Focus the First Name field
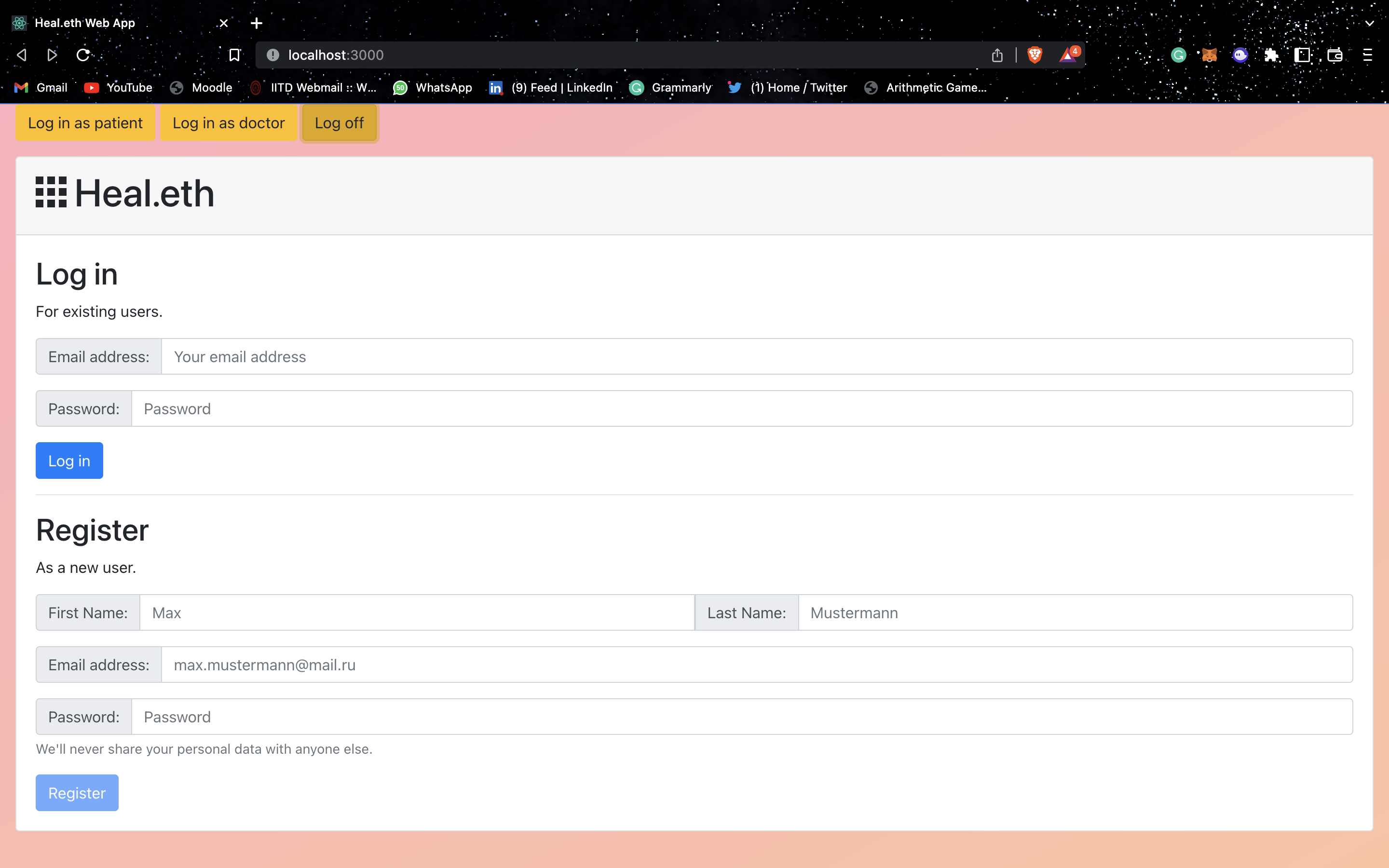 (417, 612)
